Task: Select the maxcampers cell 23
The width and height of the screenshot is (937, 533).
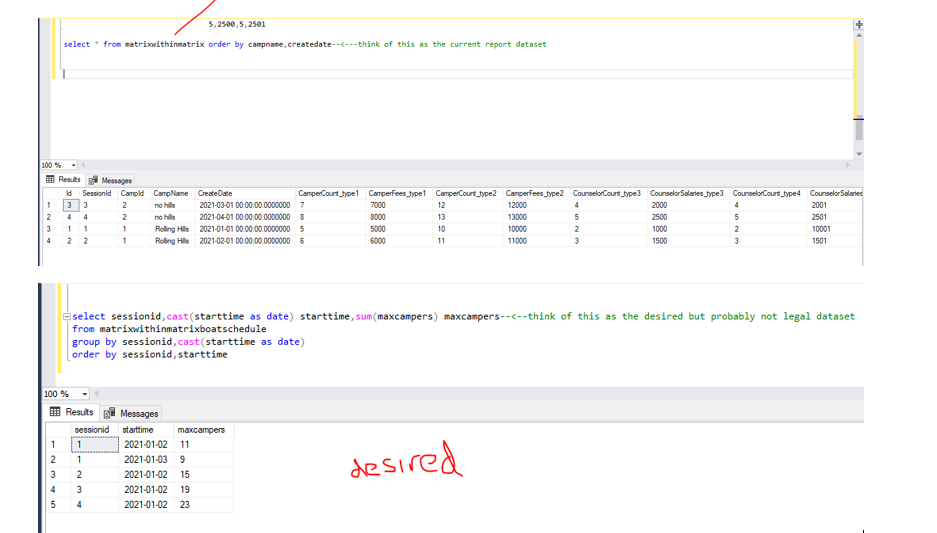Action: tap(203, 504)
